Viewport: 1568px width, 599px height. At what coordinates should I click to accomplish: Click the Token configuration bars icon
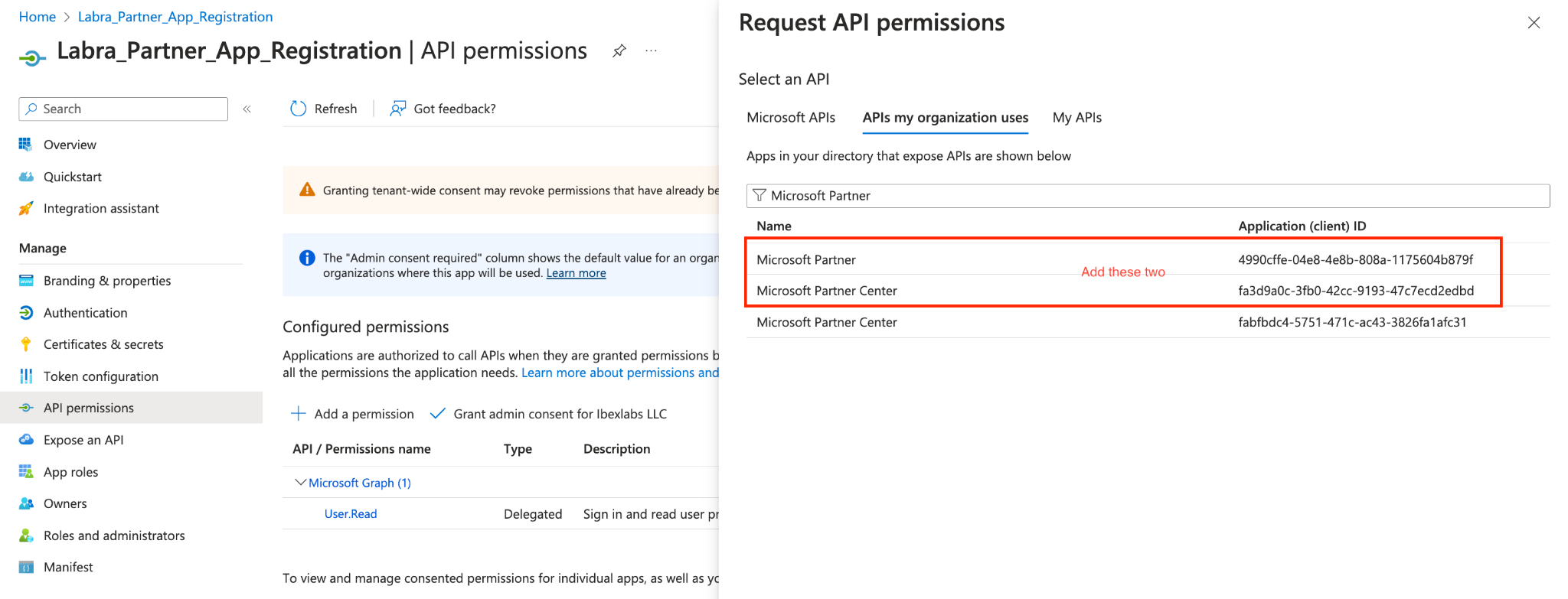point(26,376)
